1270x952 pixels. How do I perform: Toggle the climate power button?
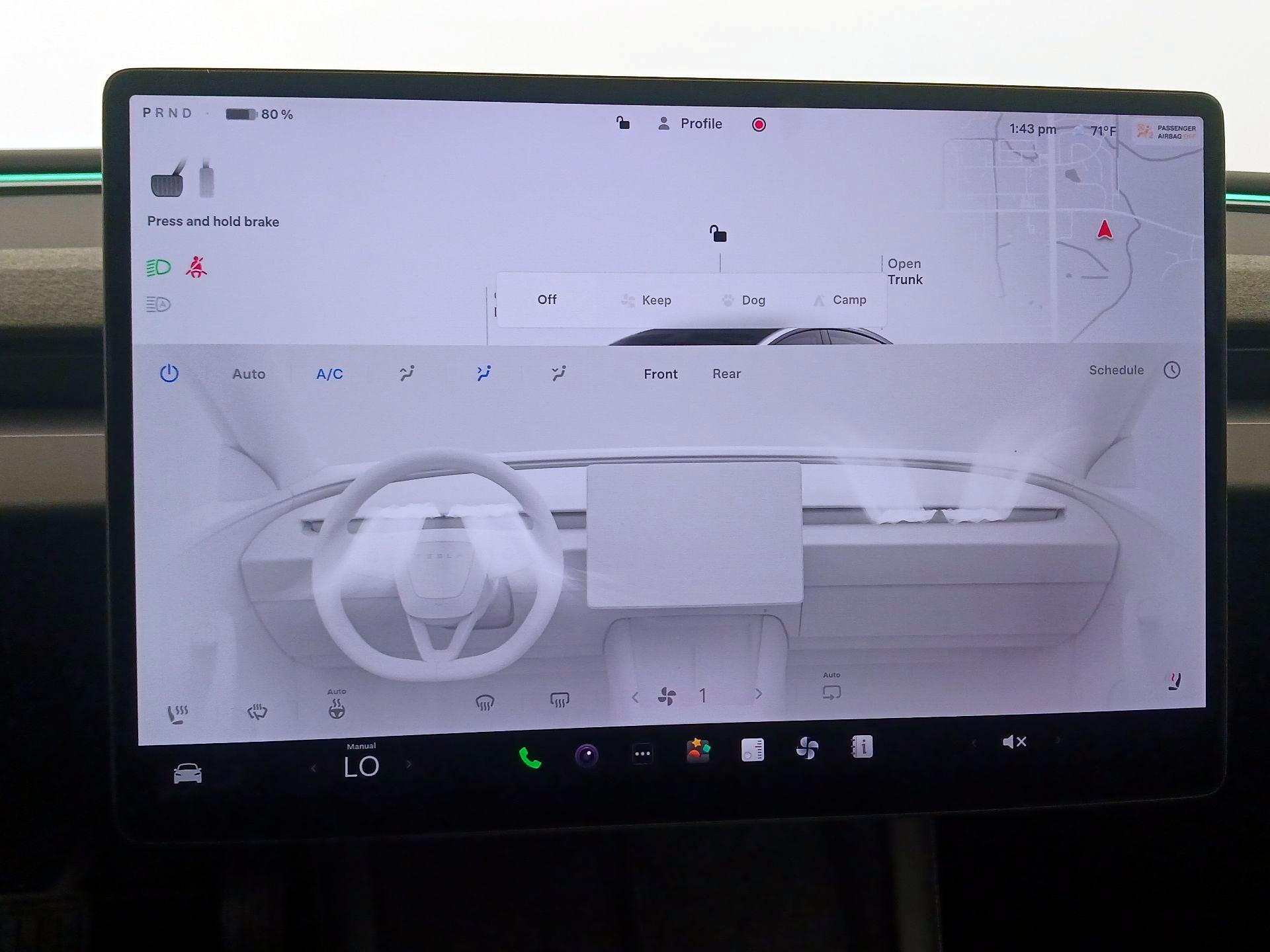click(170, 373)
